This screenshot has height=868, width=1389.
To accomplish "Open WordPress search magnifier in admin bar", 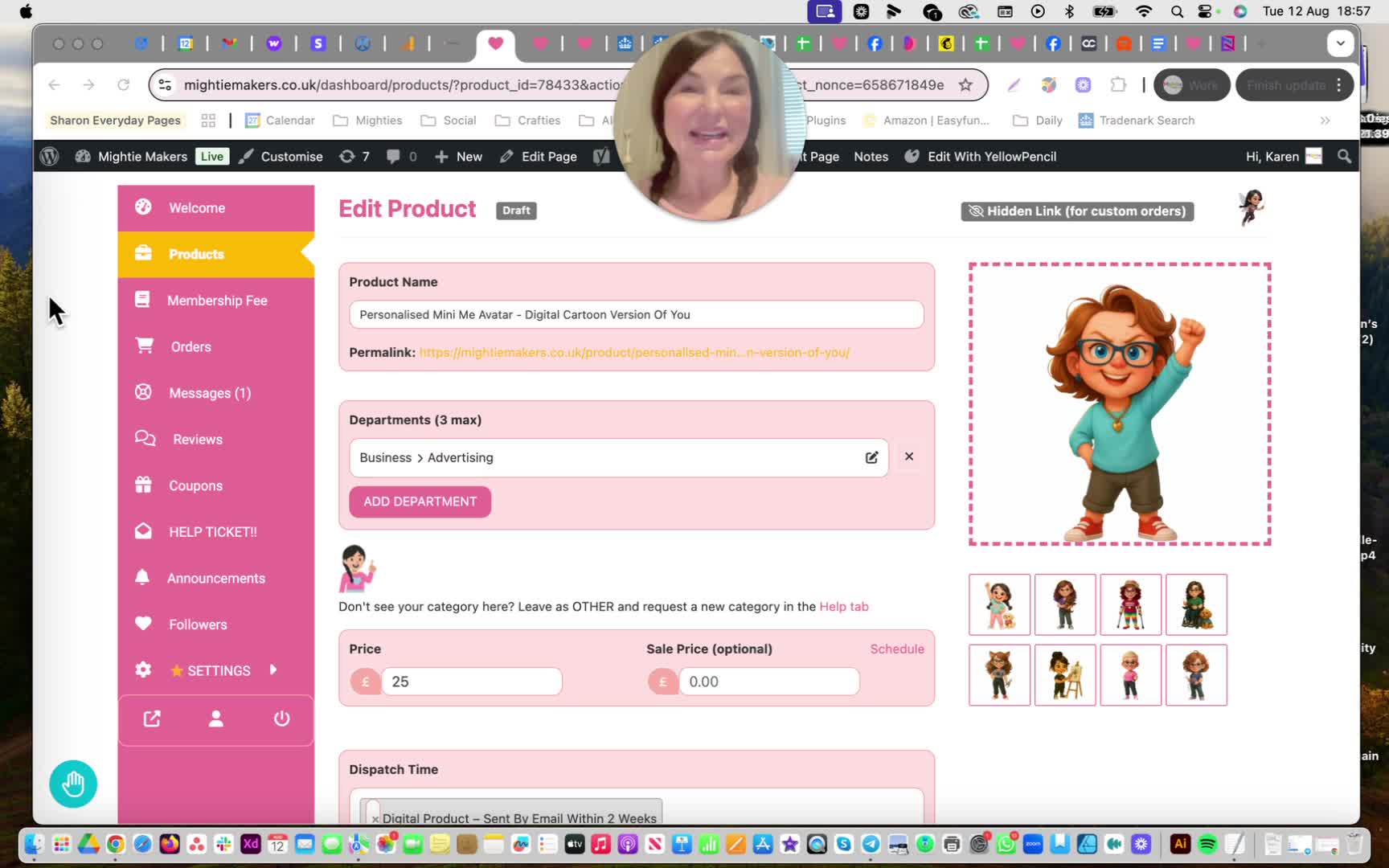I will point(1344,156).
